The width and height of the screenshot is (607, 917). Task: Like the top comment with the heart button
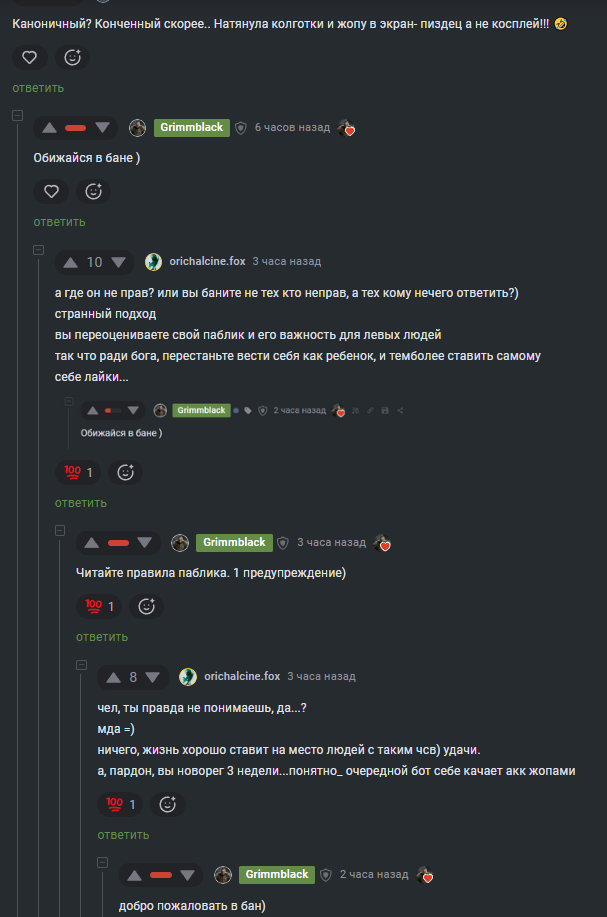click(29, 57)
